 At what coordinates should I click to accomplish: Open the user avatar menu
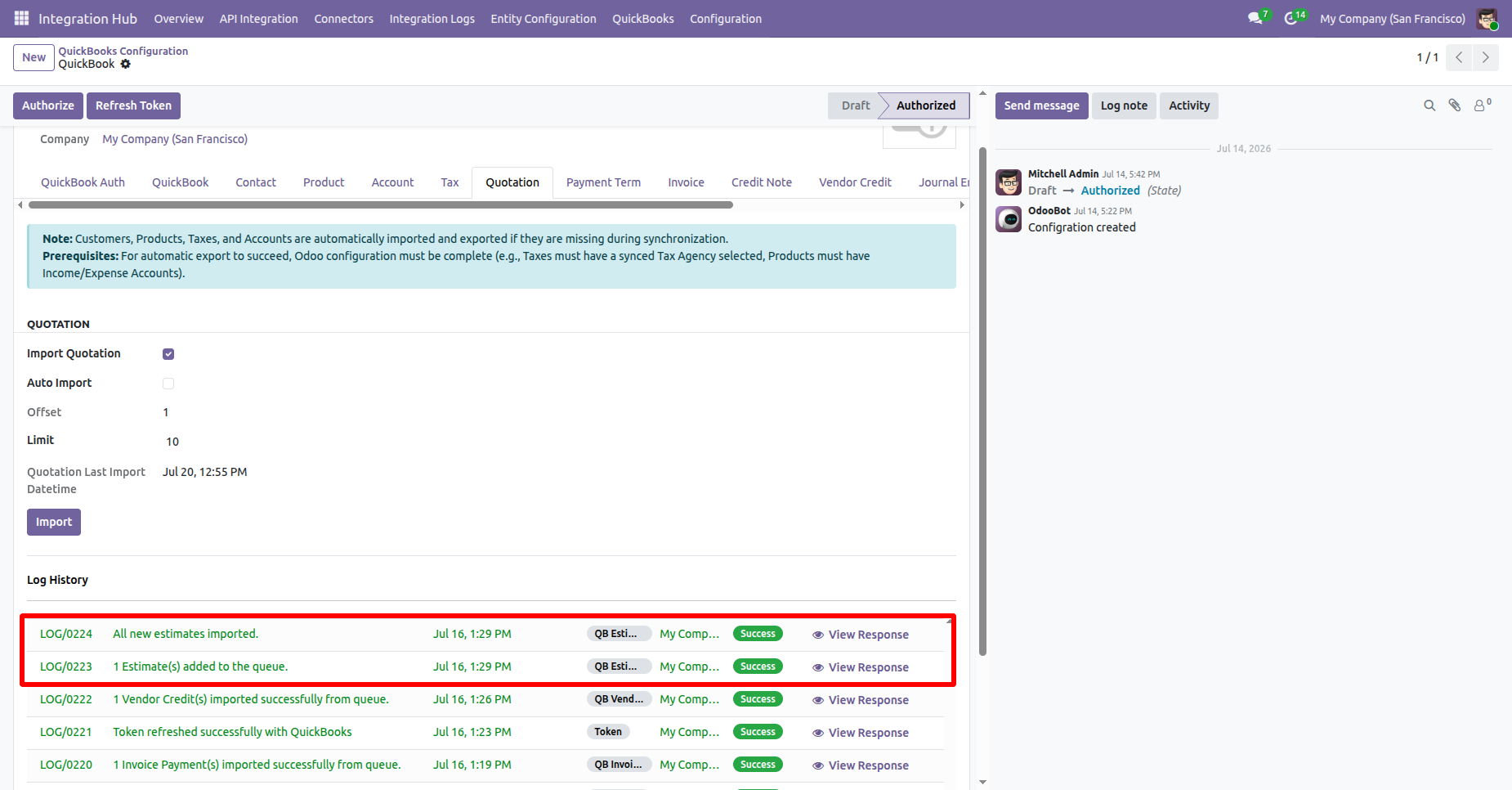[1487, 18]
